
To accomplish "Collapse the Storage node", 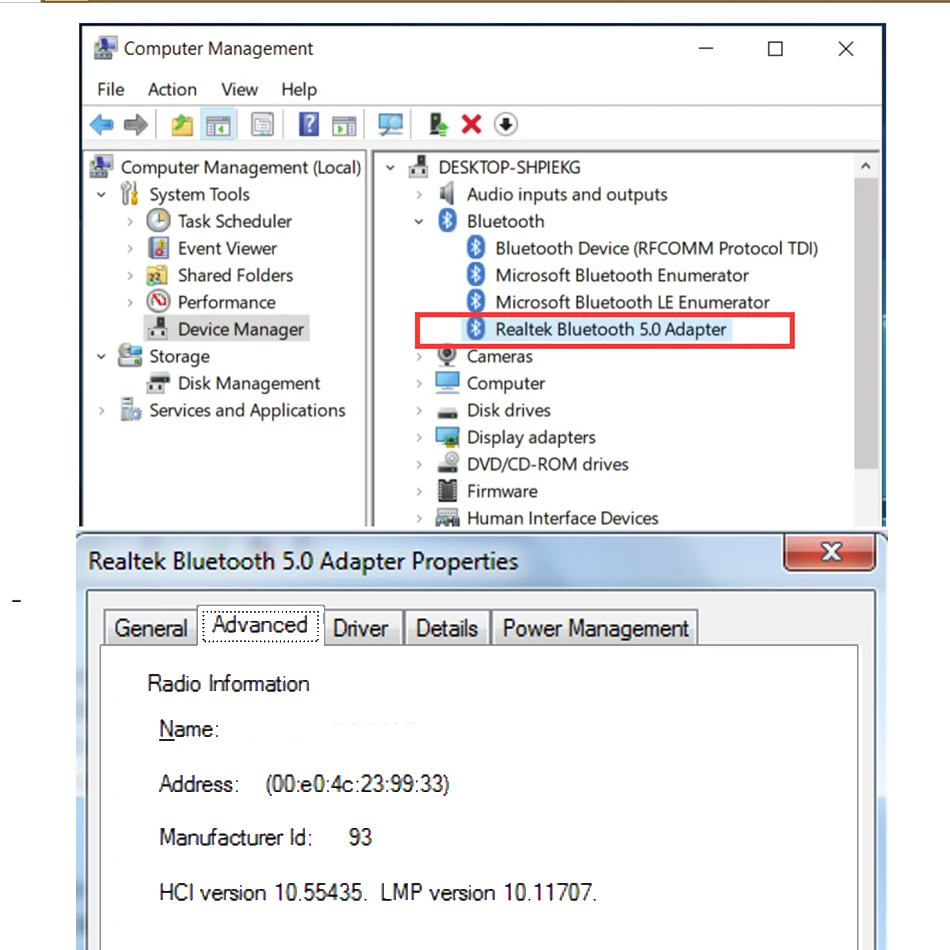I will pyautogui.click(x=101, y=356).
